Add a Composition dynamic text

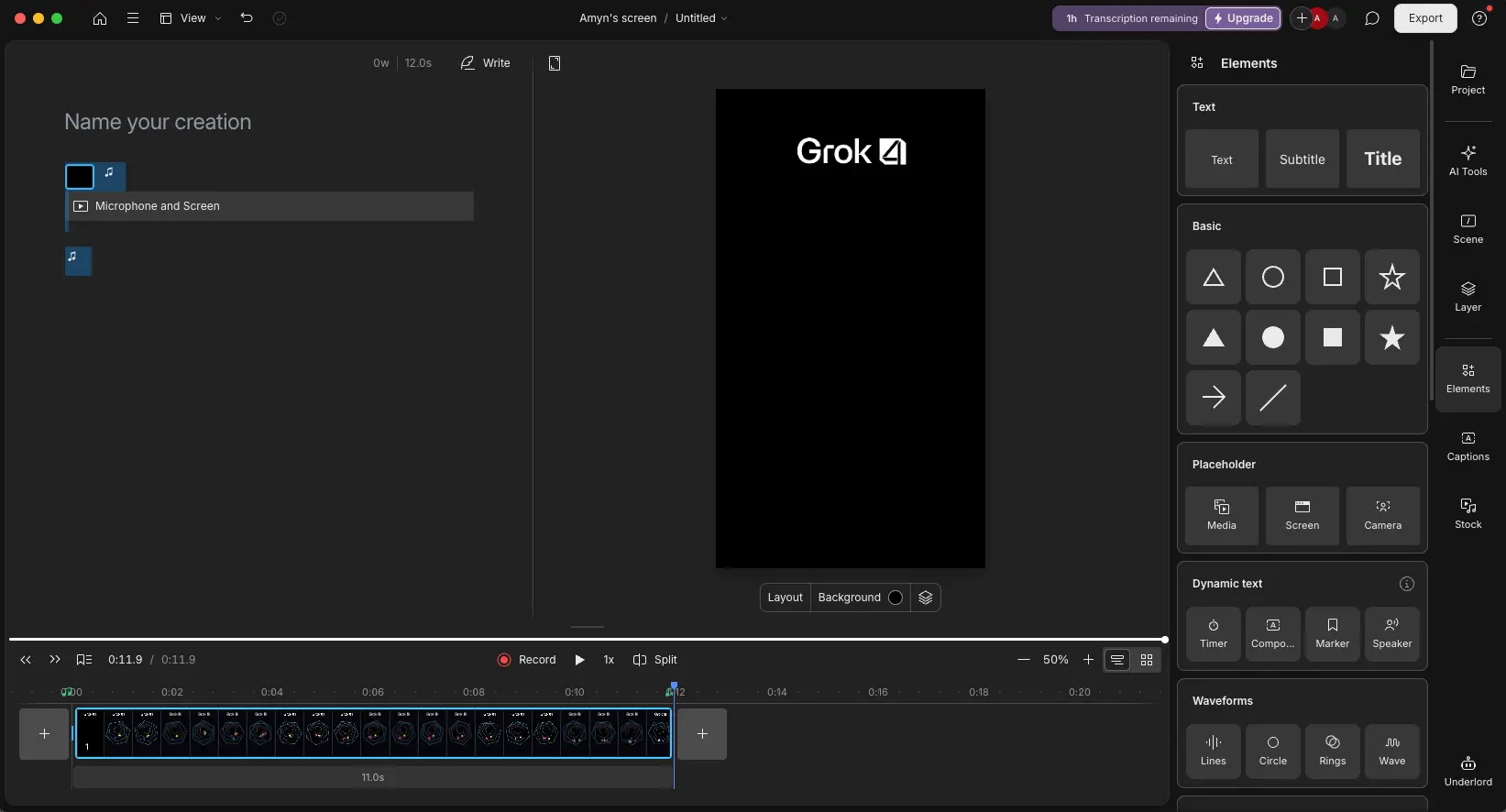point(1273,634)
